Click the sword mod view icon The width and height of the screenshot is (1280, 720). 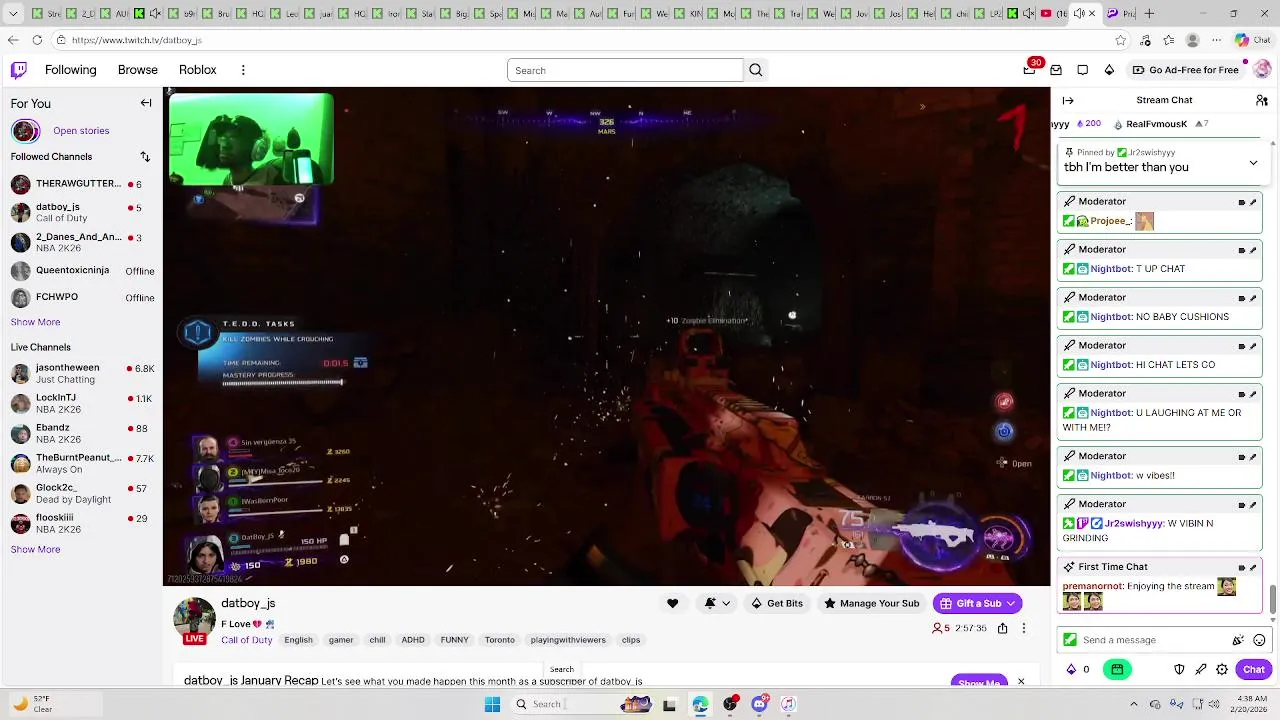tap(1201, 669)
